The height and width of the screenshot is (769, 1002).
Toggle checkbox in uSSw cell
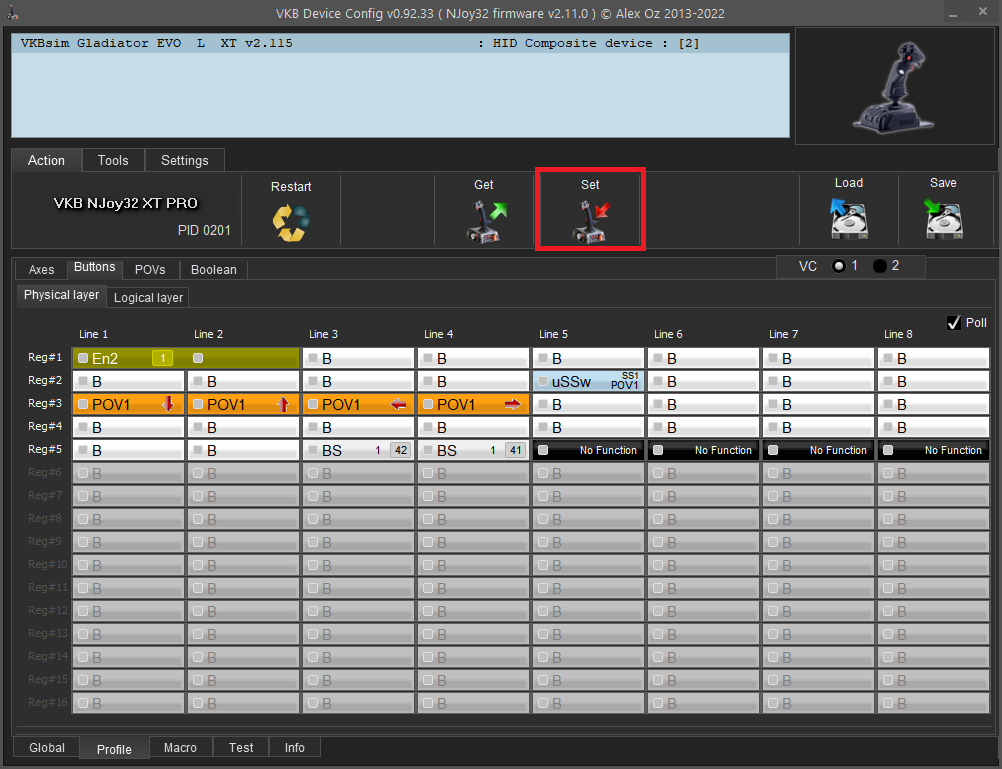click(543, 381)
